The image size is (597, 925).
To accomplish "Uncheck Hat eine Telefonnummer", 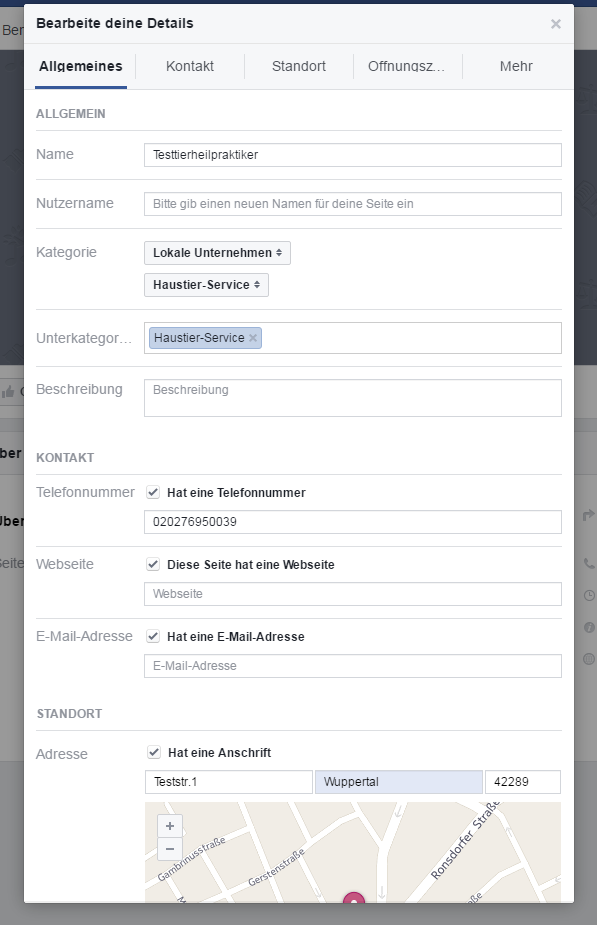I will tap(153, 492).
